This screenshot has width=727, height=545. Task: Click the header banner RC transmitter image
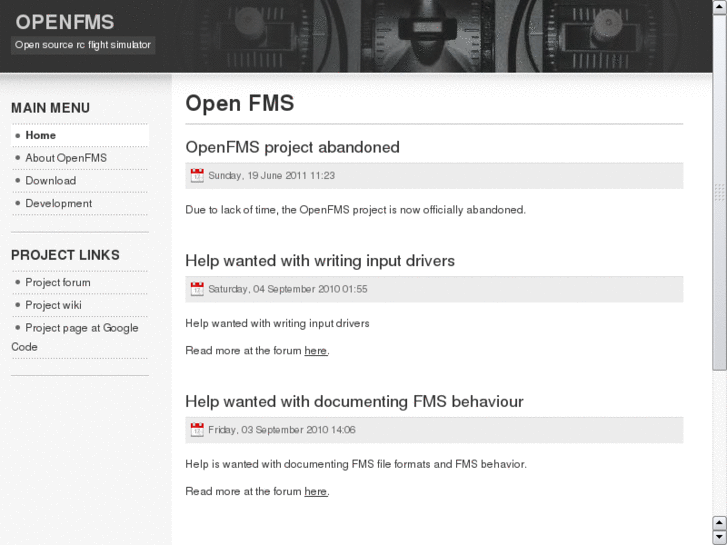[436, 36]
